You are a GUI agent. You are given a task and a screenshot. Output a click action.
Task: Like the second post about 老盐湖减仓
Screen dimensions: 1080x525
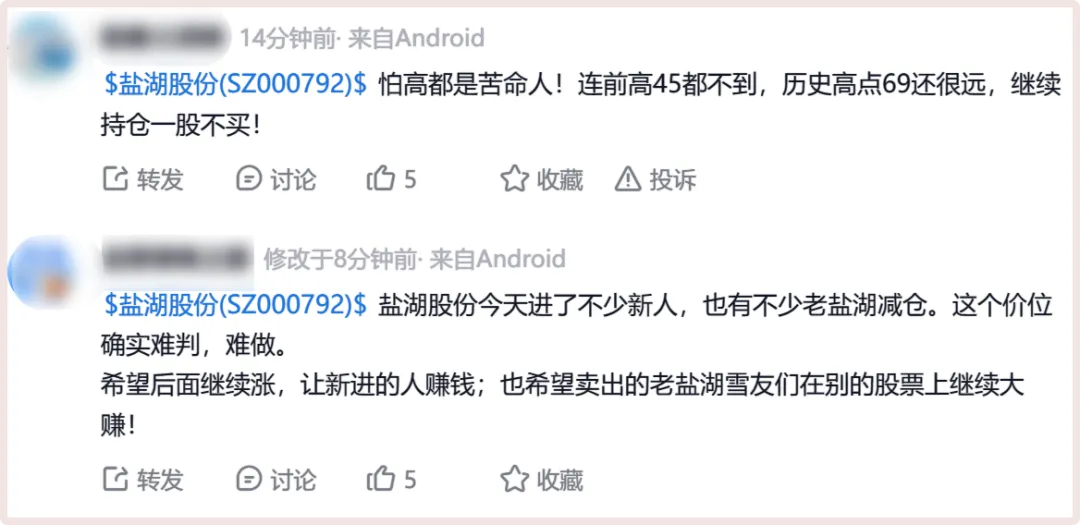click(382, 479)
